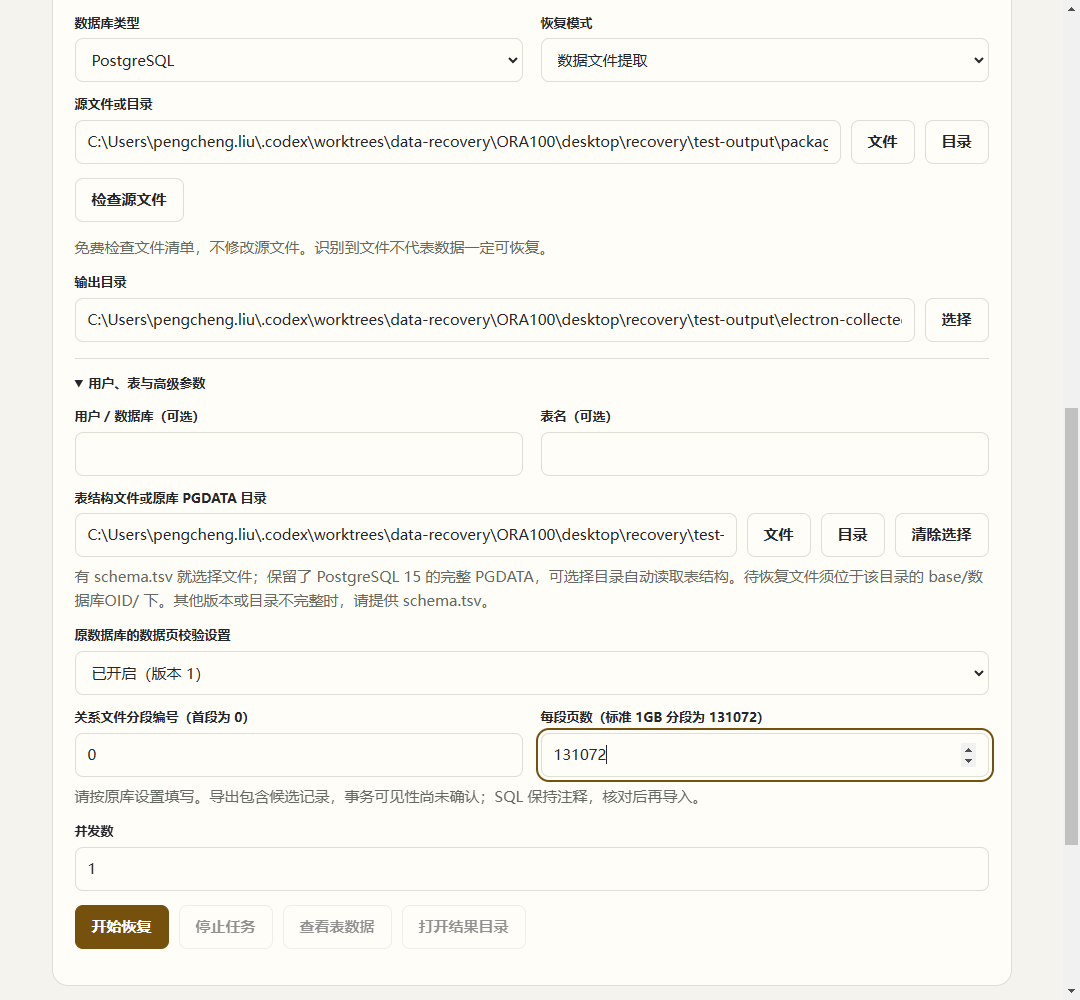Focus the 用户 / 数据库 (可选) field
The image size is (1080, 1000).
(298, 454)
